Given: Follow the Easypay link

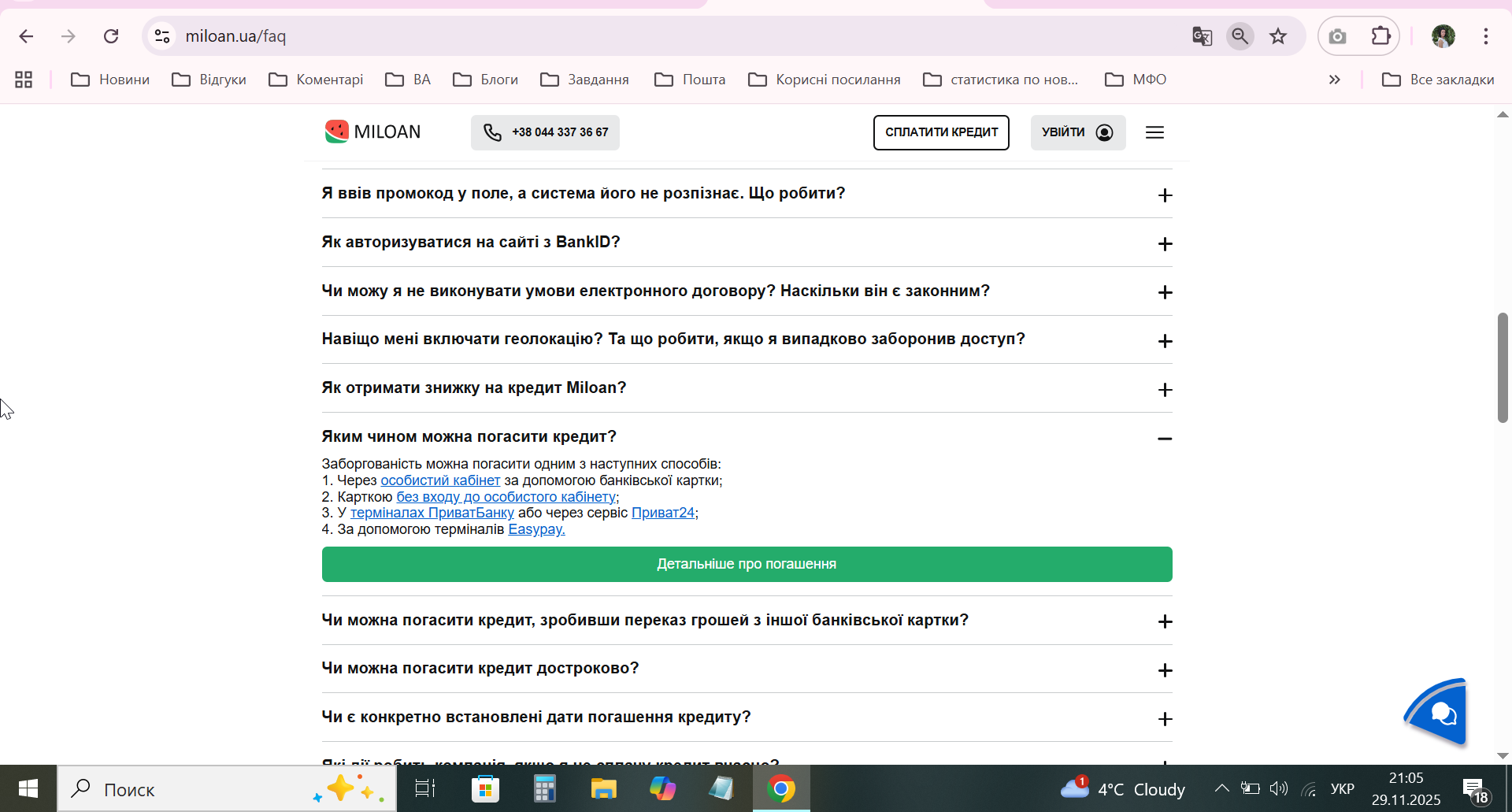Looking at the screenshot, I should point(536,529).
